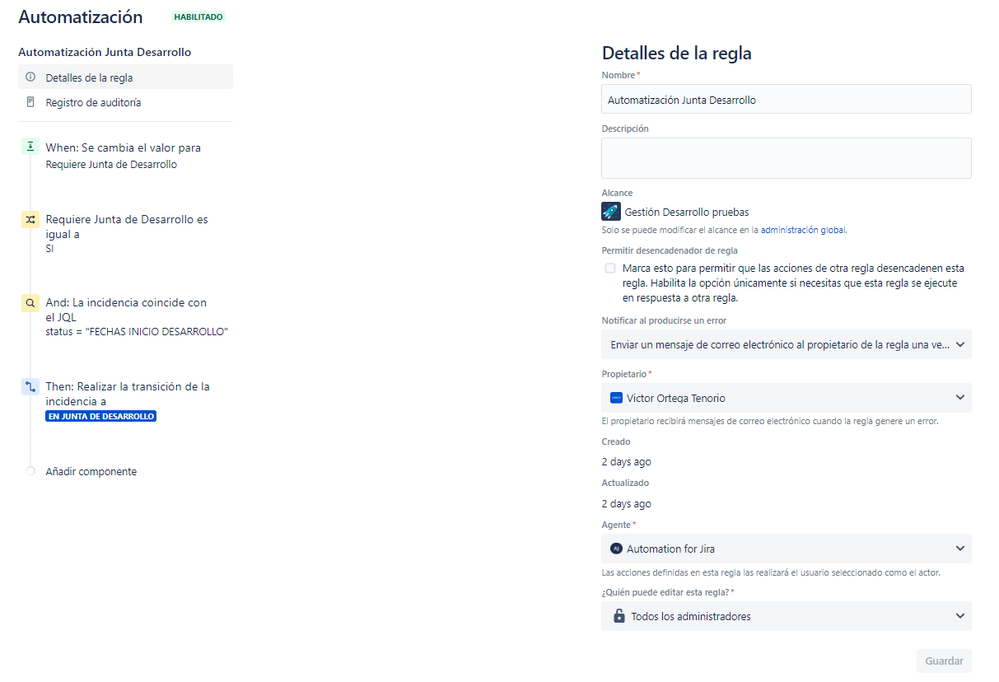Click the info icon beside Detalles de la regla

coord(30,77)
